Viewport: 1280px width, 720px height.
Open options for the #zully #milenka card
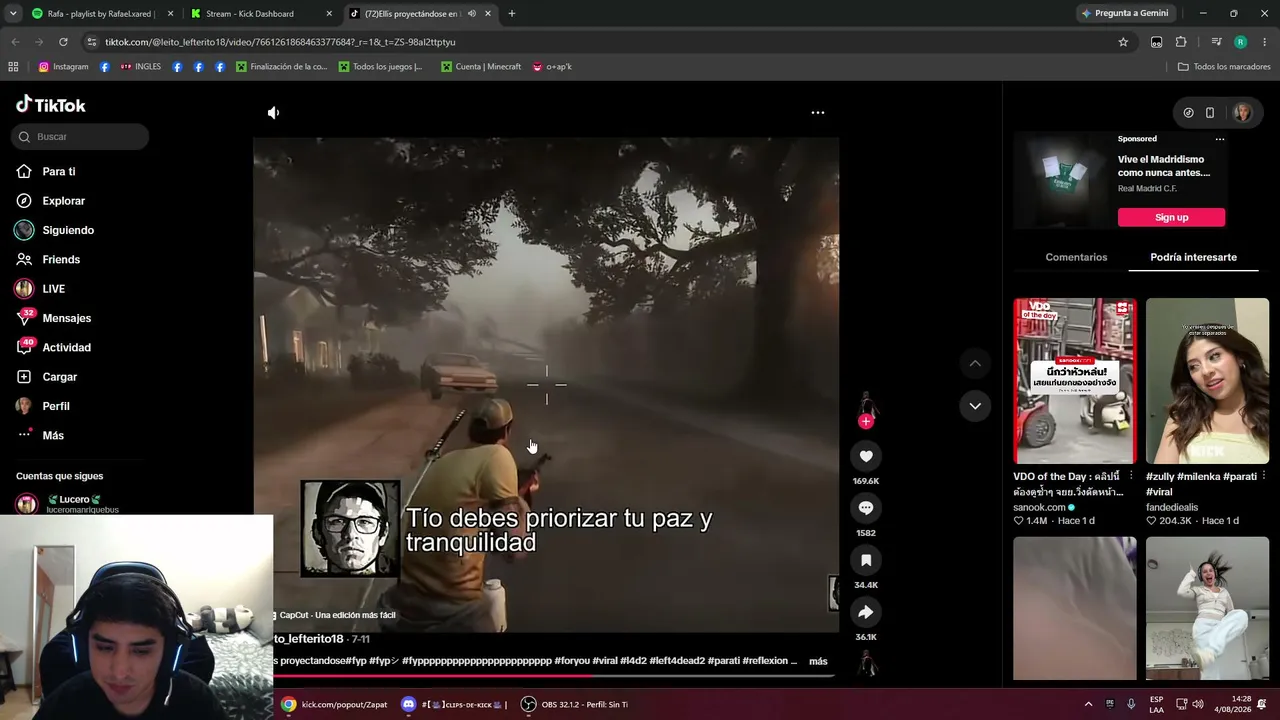[x=1264, y=476]
